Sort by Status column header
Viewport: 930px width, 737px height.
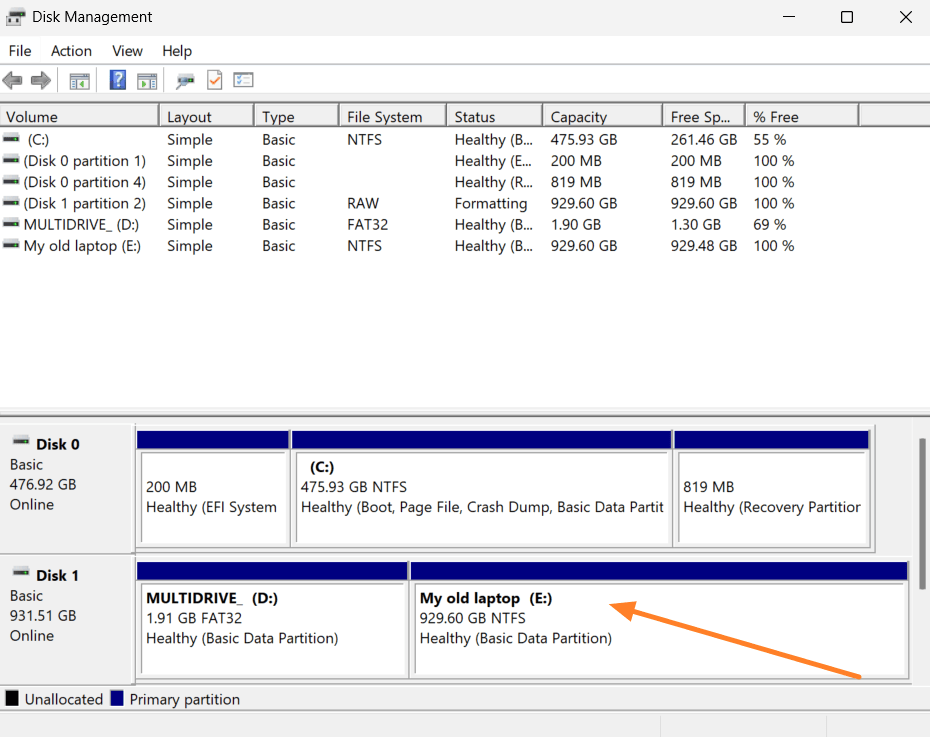click(x=495, y=117)
